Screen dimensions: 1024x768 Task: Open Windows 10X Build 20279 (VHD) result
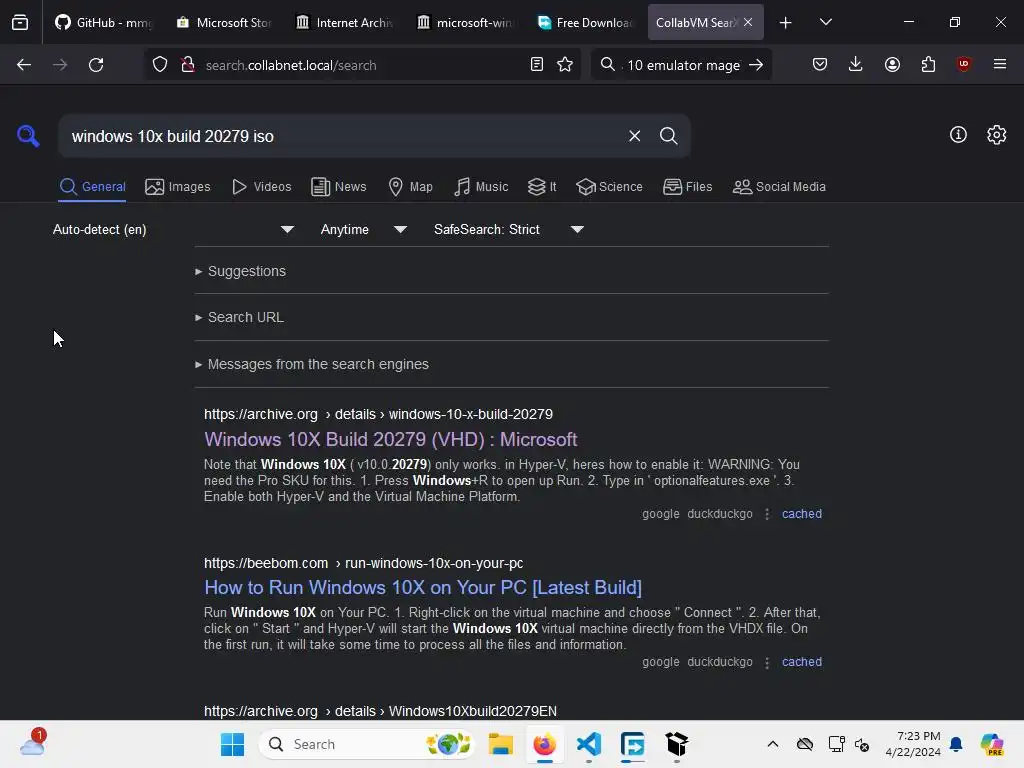(391, 440)
